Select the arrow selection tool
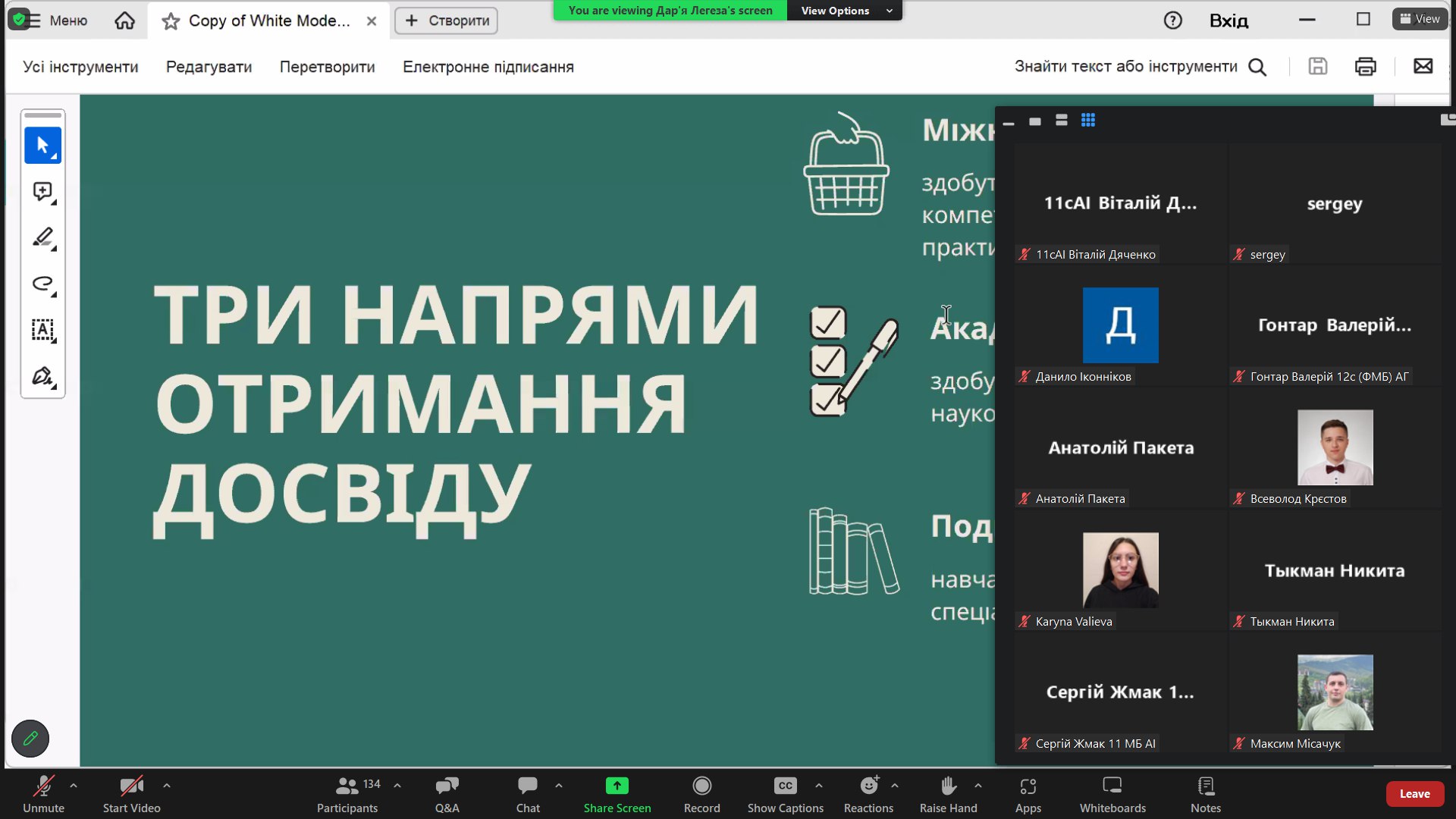Image resolution: width=1456 pixels, height=819 pixels. coord(42,145)
